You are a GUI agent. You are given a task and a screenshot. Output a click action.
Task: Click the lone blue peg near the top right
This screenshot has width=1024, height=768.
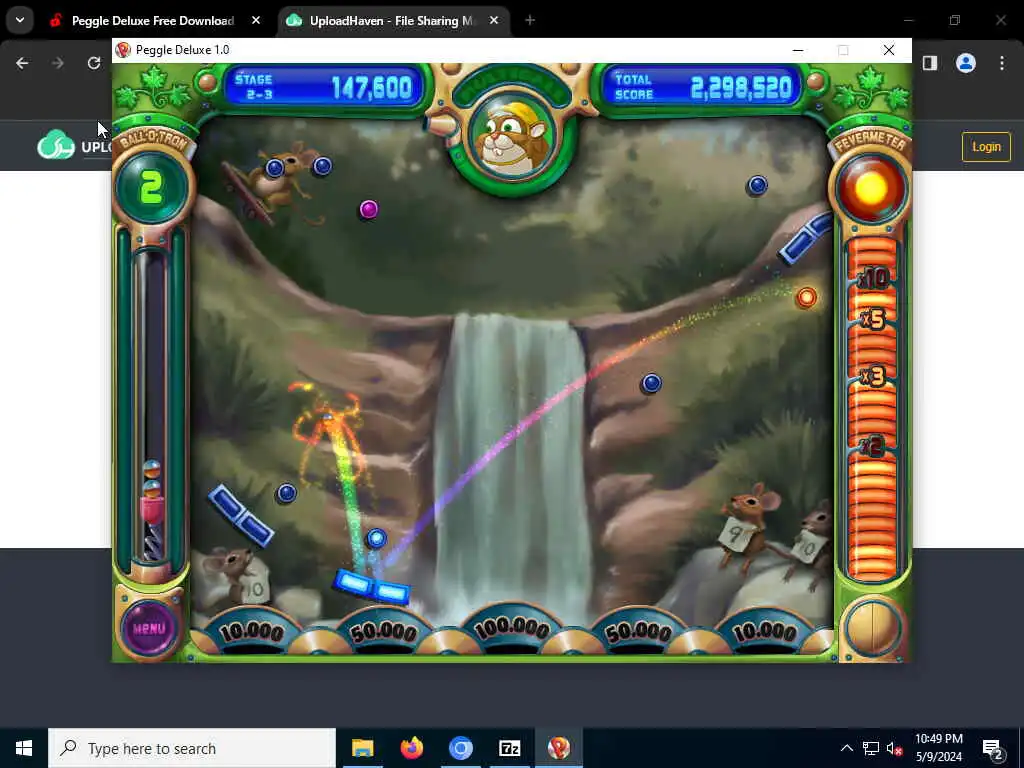pos(758,185)
